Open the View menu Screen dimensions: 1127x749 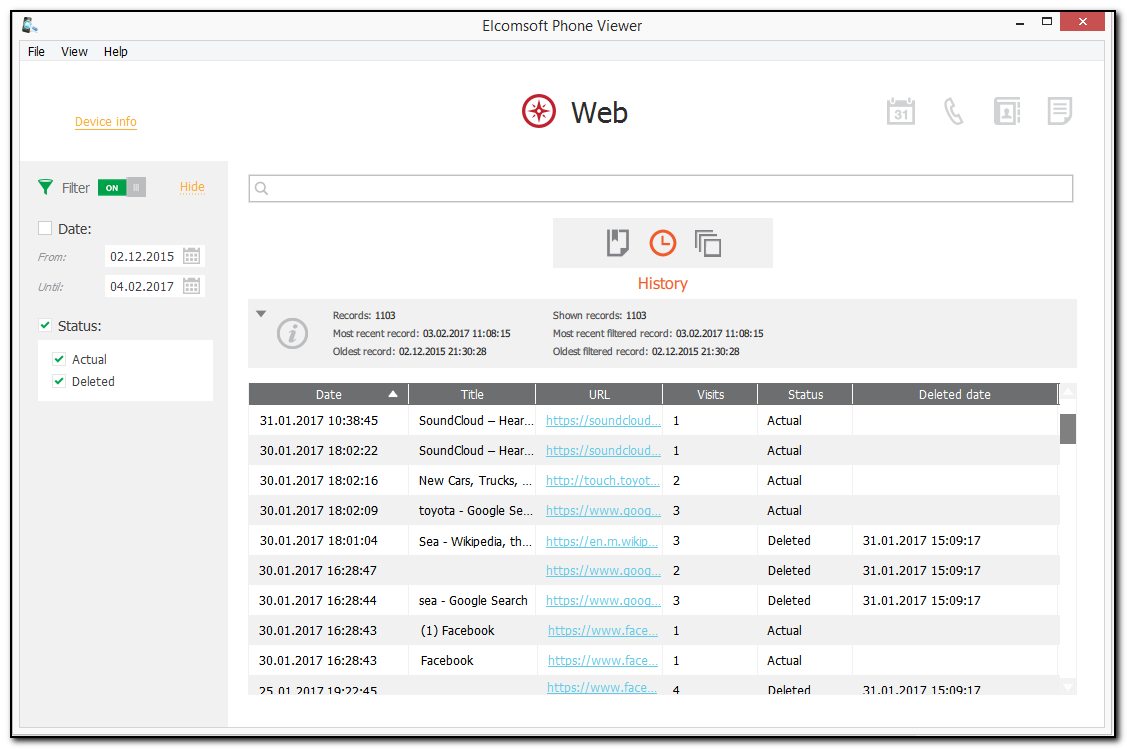(x=74, y=52)
